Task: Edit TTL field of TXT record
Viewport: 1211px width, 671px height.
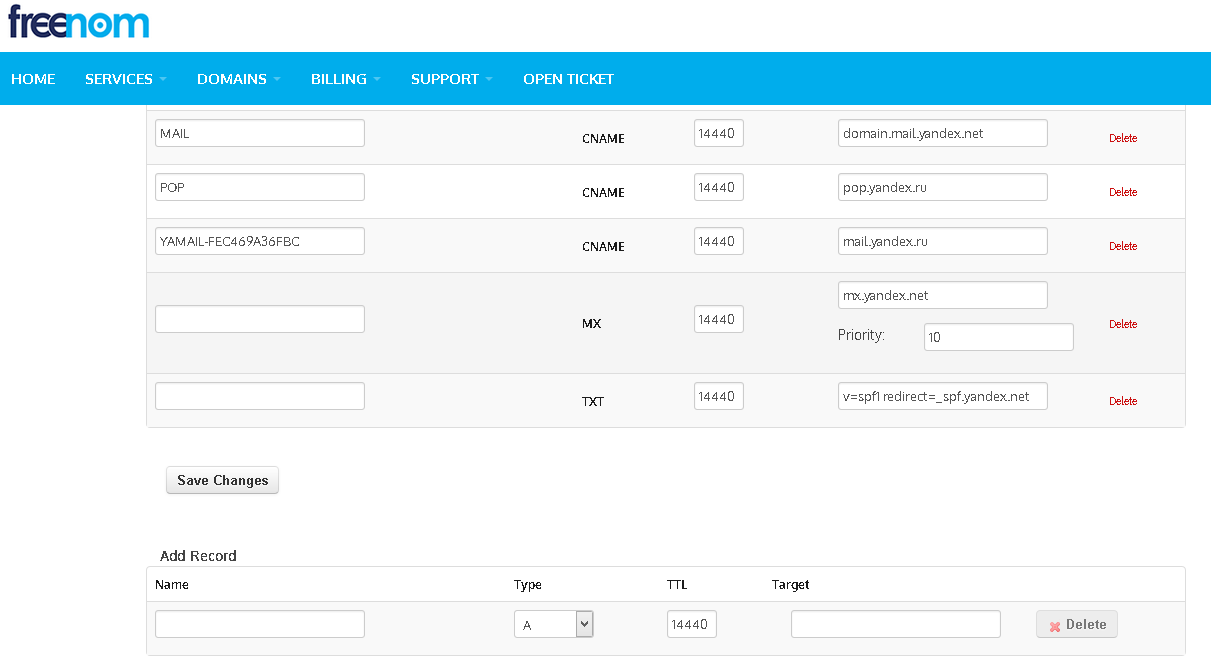Action: click(x=719, y=396)
